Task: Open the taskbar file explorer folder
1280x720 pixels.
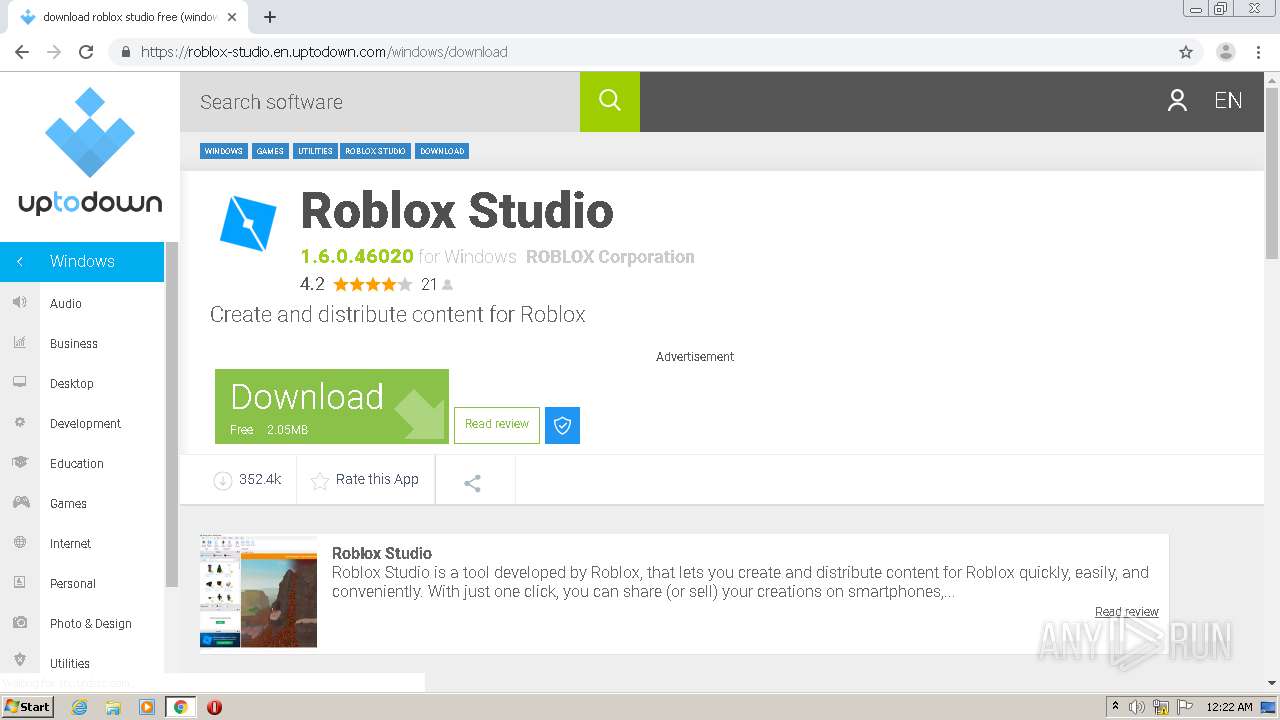Action: 113,707
